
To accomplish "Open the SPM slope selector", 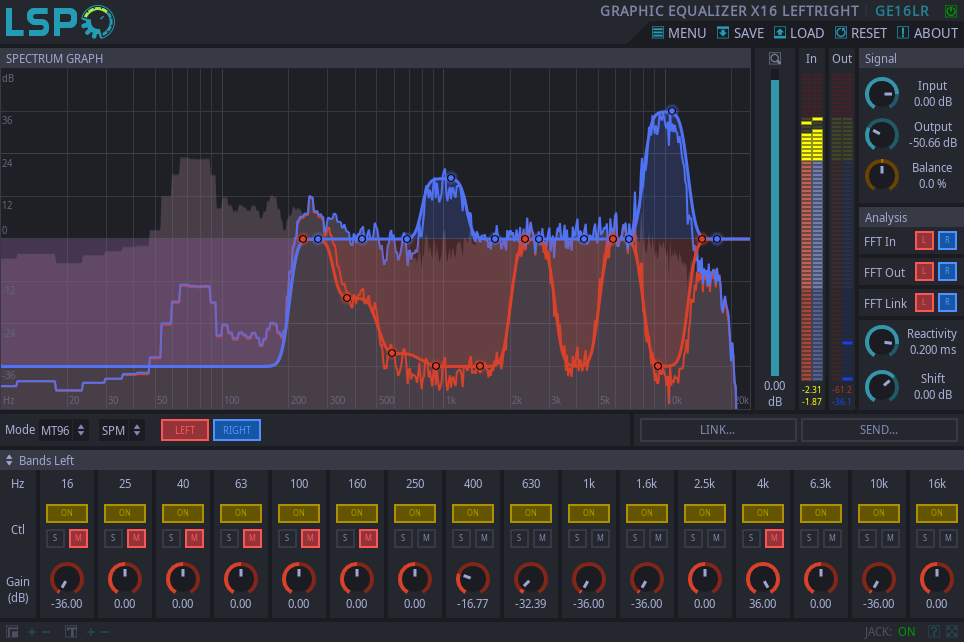I will [121, 430].
